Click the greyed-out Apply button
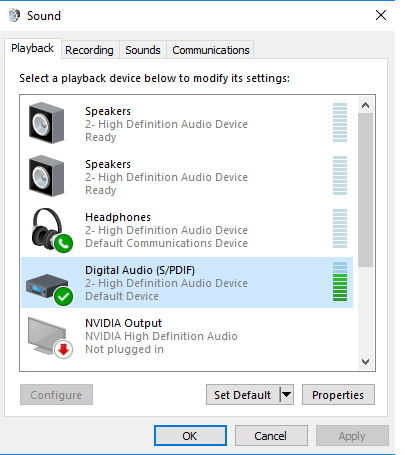 pyautogui.click(x=352, y=436)
